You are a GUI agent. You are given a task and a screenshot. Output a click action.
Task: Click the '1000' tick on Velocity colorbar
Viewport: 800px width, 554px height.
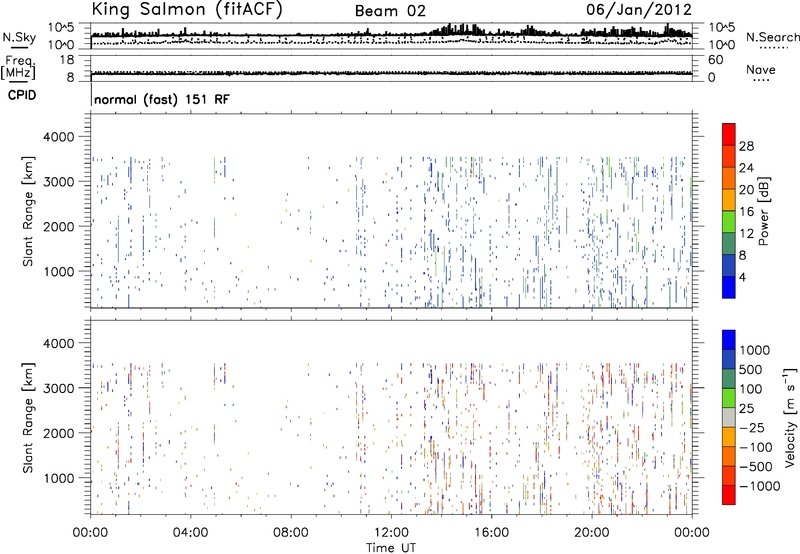[x=755, y=350]
